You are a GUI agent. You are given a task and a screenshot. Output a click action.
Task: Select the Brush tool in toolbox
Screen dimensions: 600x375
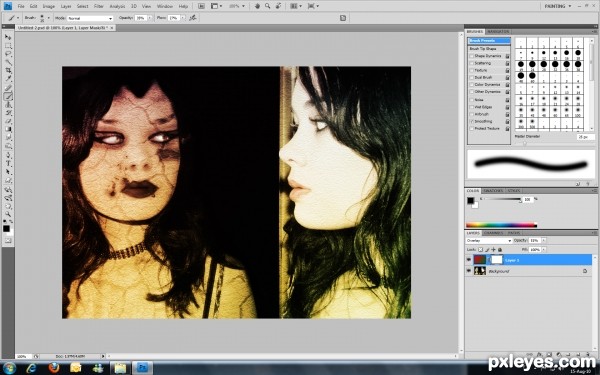point(8,96)
